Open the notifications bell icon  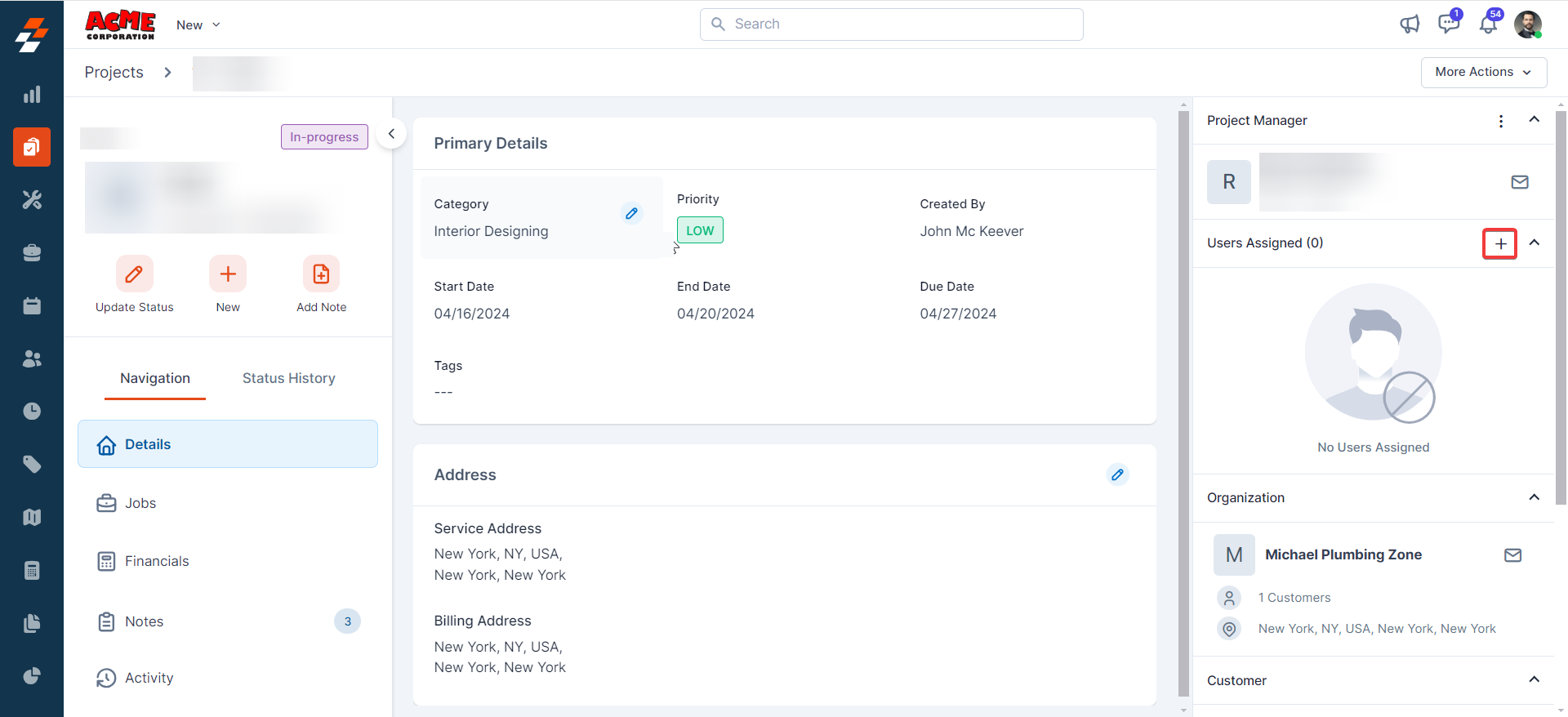[x=1488, y=24]
